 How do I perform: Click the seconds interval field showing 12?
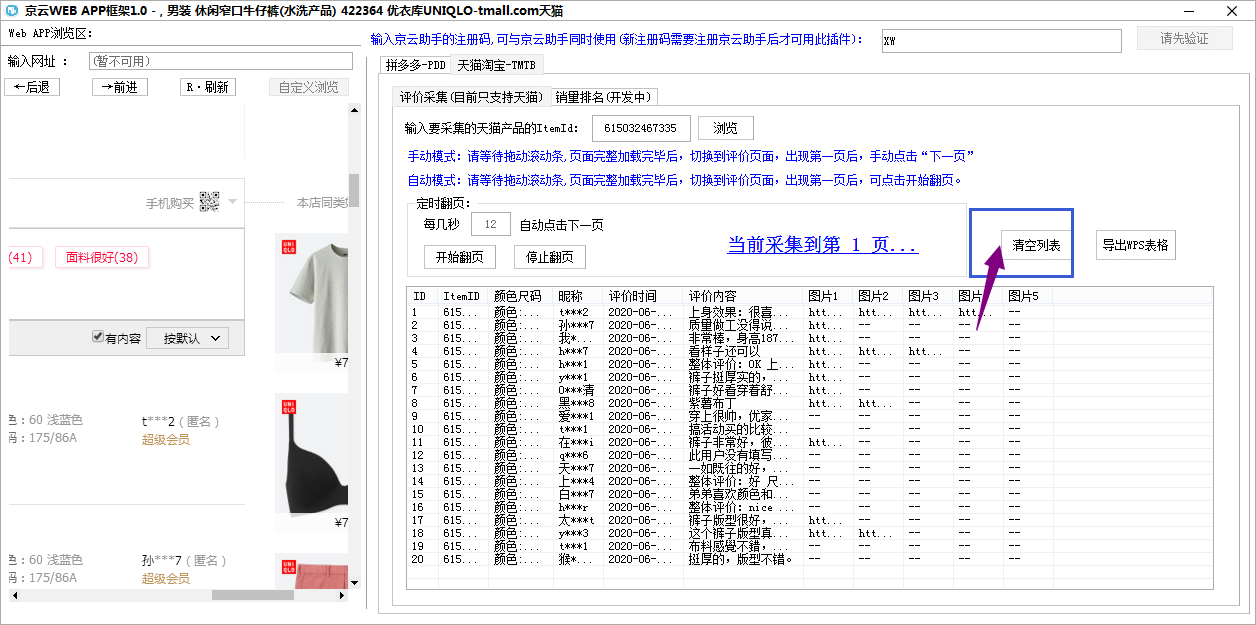point(490,224)
